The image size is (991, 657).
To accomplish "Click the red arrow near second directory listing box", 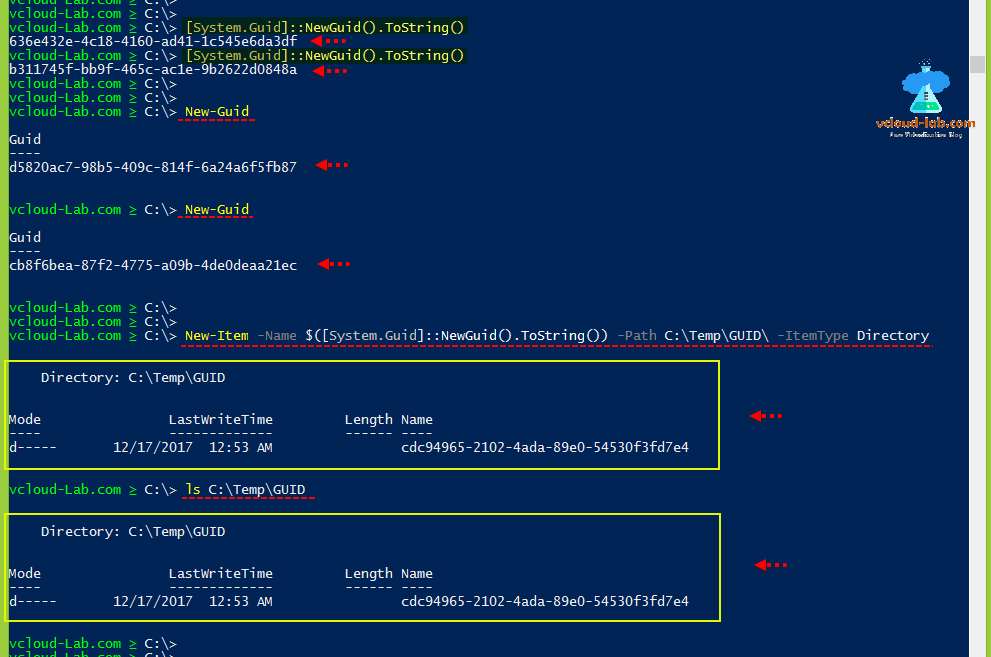I will (x=770, y=564).
